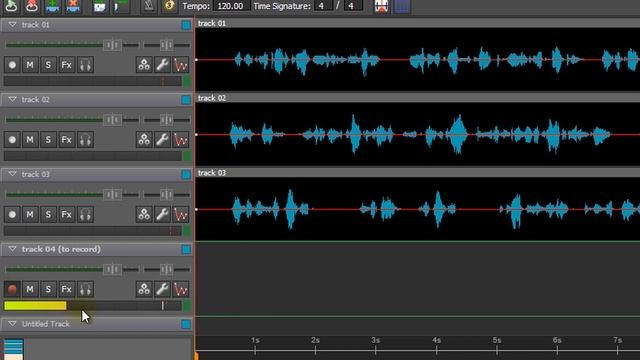The width and height of the screenshot is (640, 360).
Task: Click the add track icon with green plus
Action: click(x=53, y=6)
